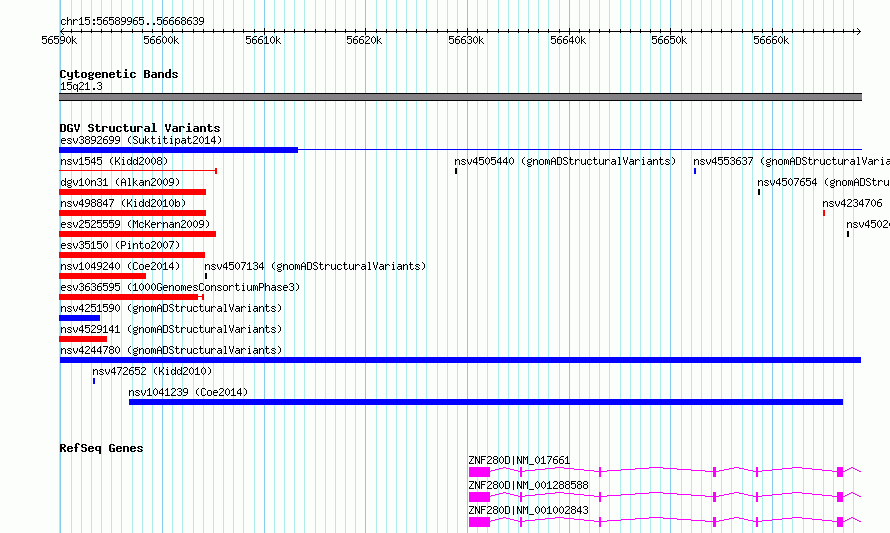Open nsv472652 (Kidd2010) label
890x533 pixels.
152,371
